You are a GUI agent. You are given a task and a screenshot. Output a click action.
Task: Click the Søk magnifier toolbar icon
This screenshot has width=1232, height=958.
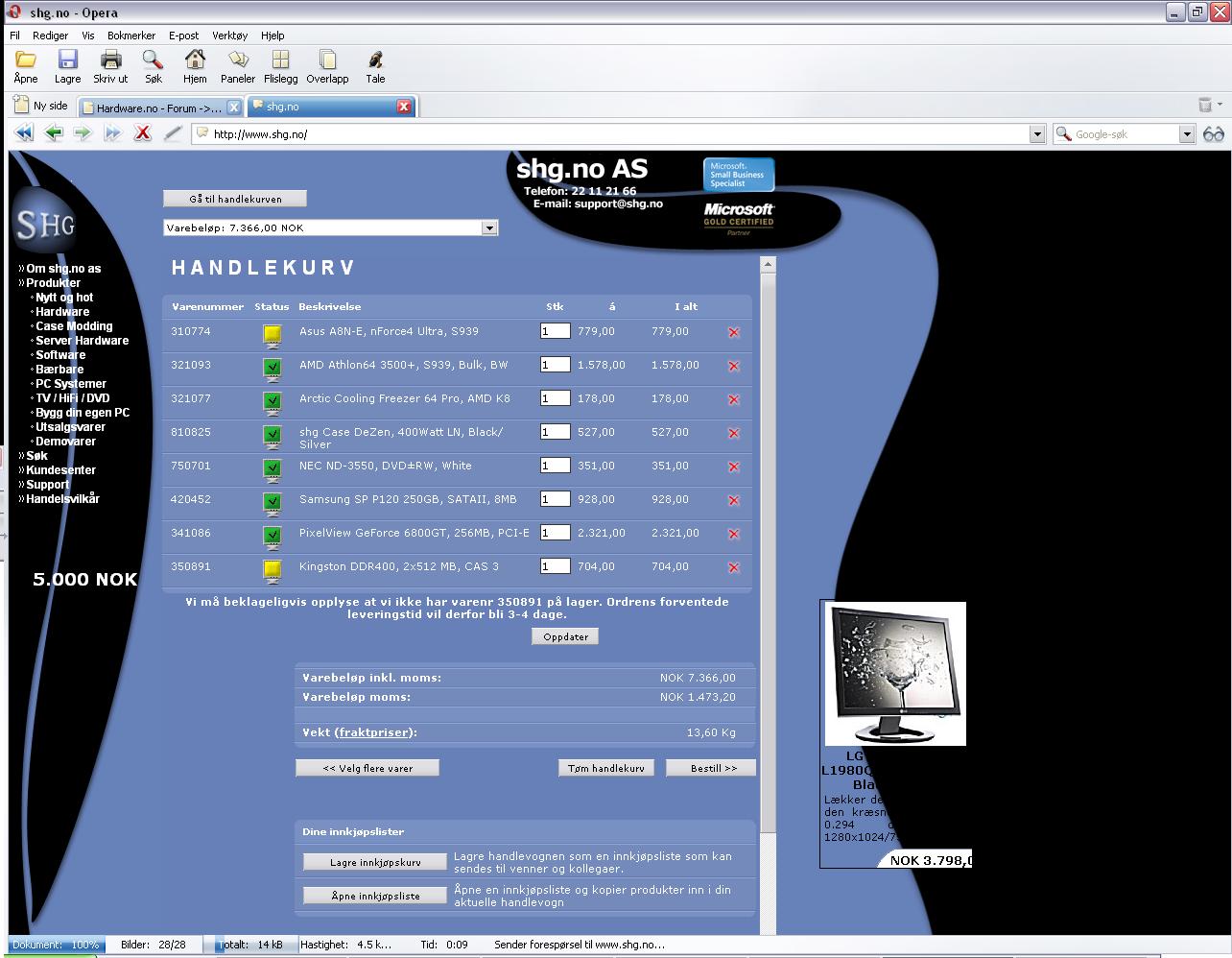click(x=154, y=60)
